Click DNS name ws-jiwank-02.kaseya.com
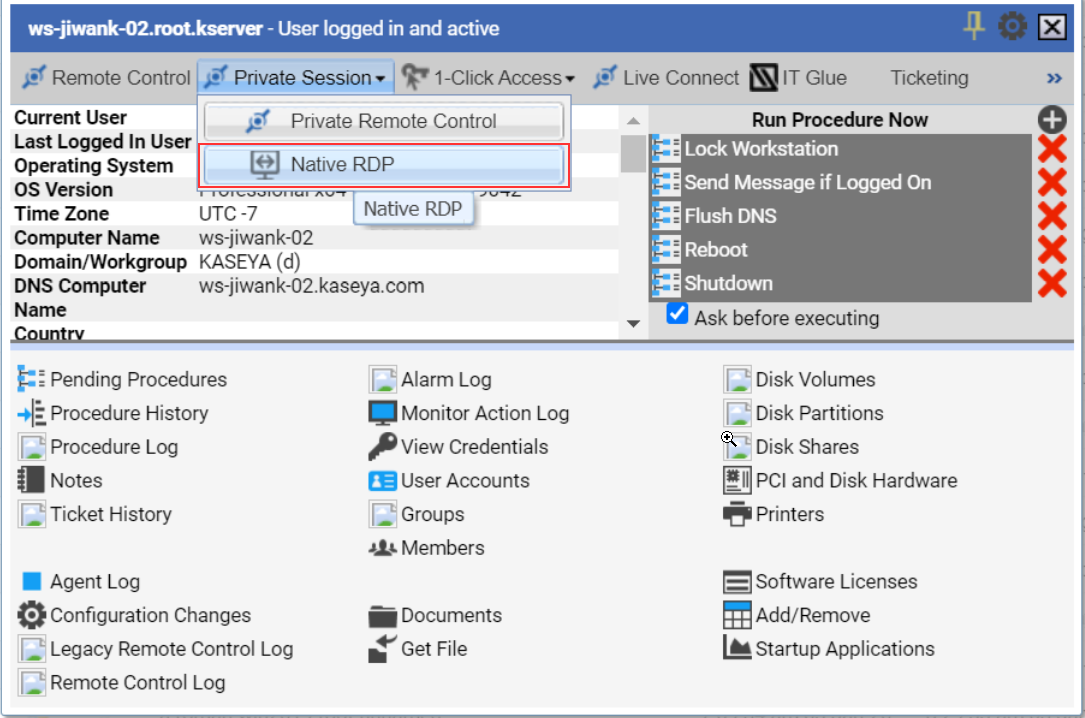The width and height of the screenshot is (1085, 718). [x=311, y=286]
